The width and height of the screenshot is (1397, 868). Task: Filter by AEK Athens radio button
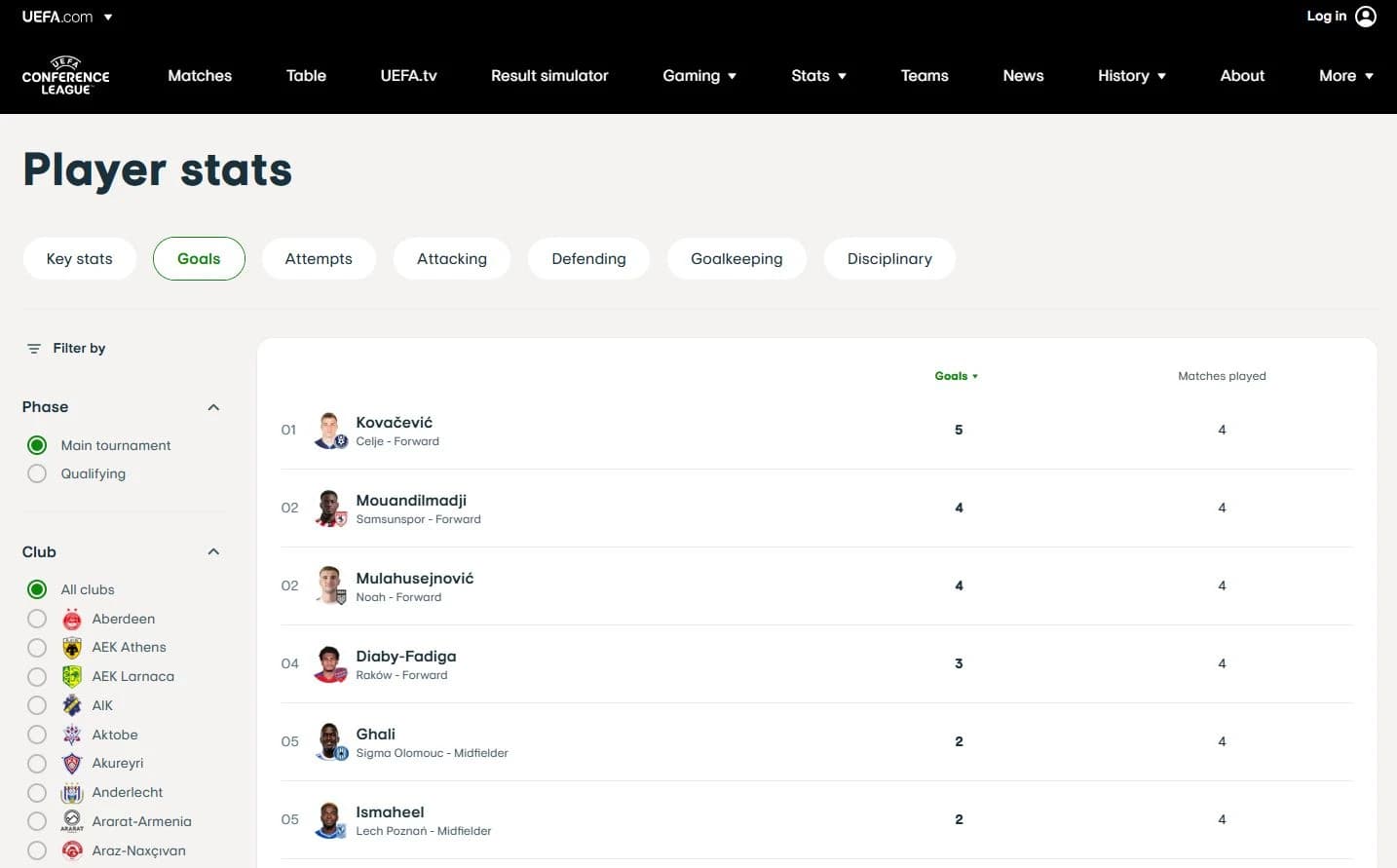37,648
